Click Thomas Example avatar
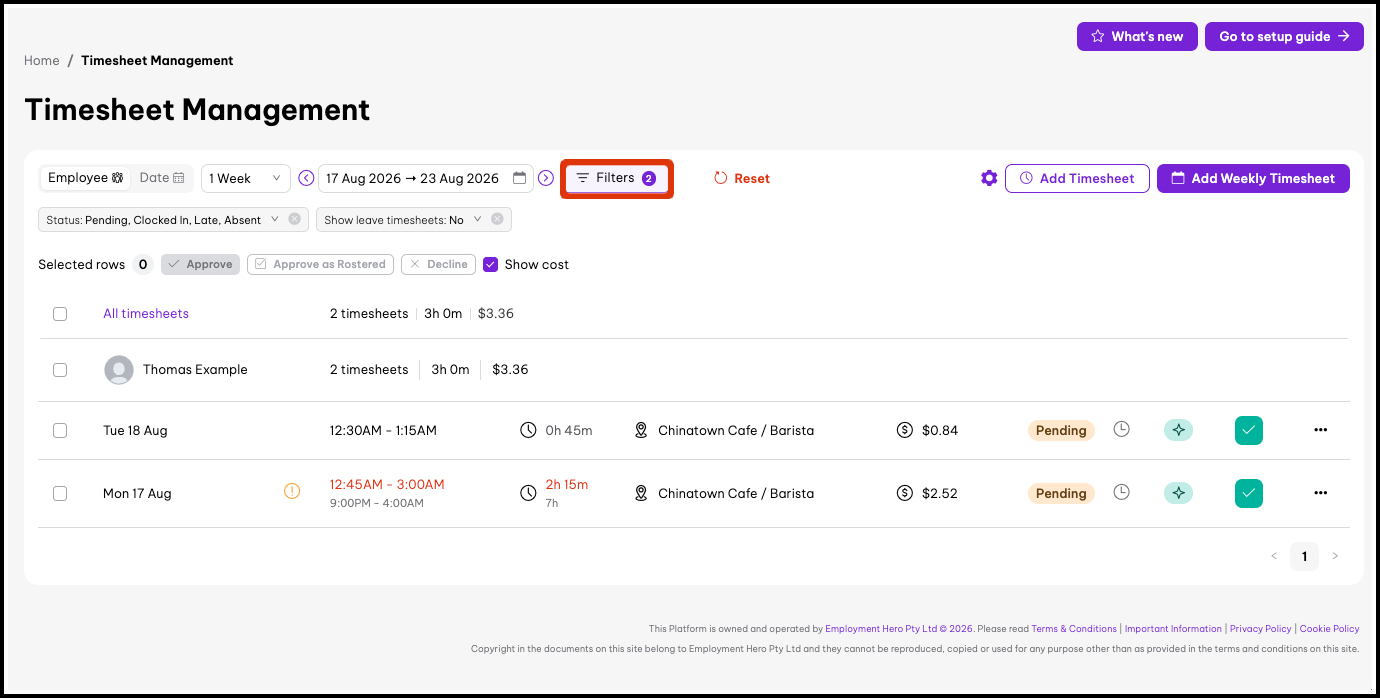 click(119, 370)
